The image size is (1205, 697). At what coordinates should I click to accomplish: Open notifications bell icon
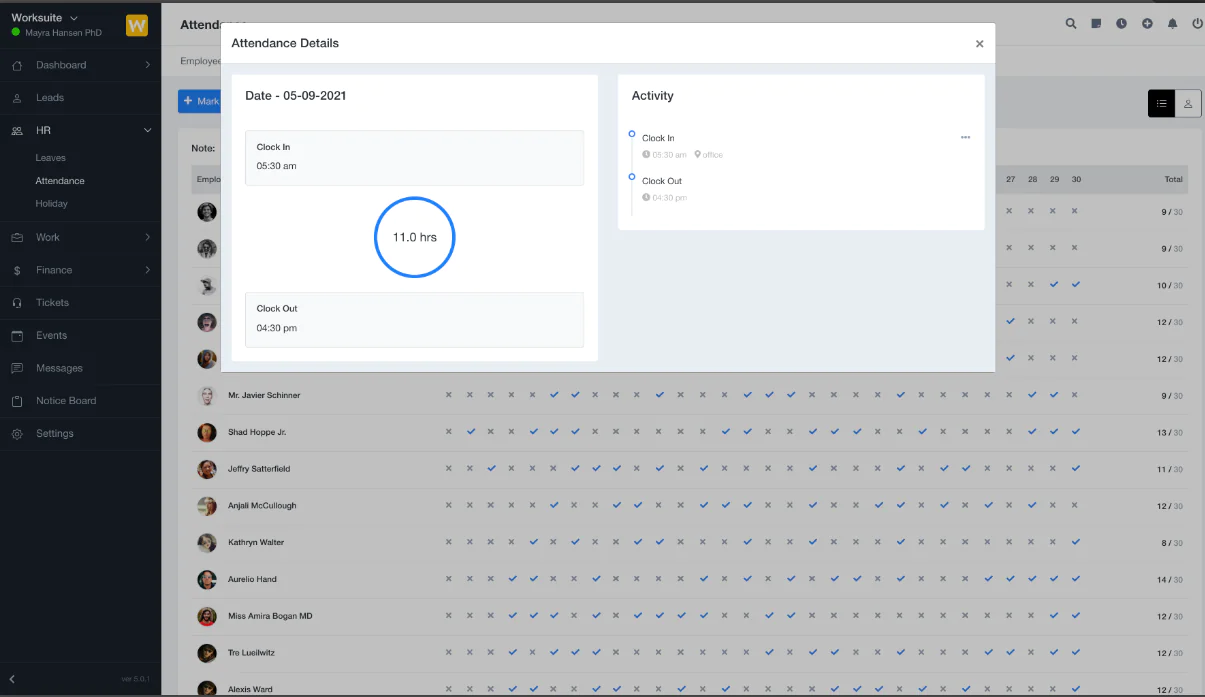[x=1173, y=24]
